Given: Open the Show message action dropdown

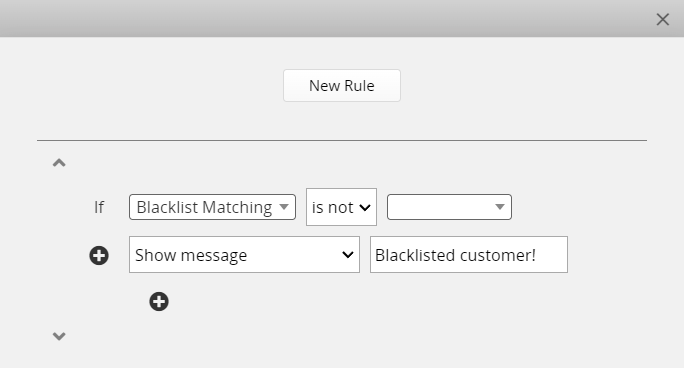Looking at the screenshot, I should tap(244, 255).
